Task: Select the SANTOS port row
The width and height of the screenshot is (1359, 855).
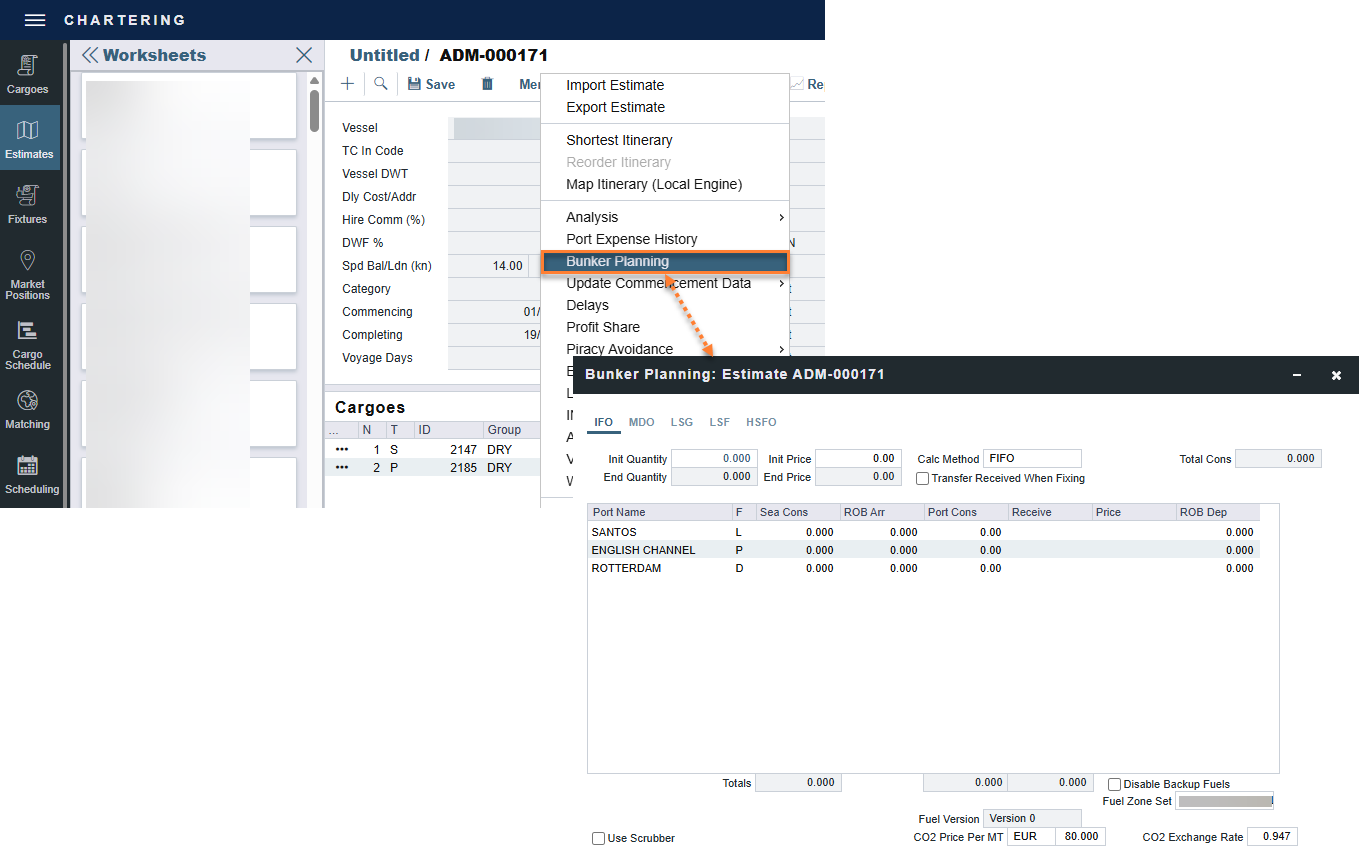Action: 923,532
